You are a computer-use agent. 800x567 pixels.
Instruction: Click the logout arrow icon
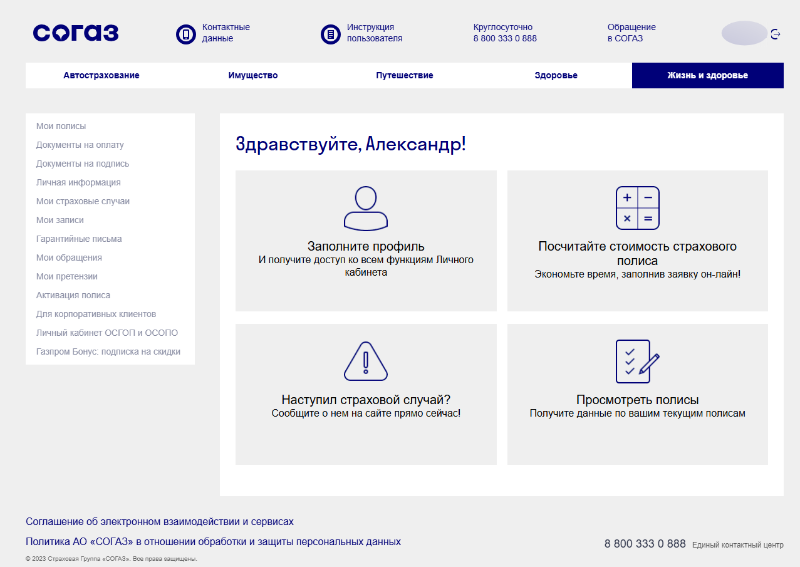[776, 34]
